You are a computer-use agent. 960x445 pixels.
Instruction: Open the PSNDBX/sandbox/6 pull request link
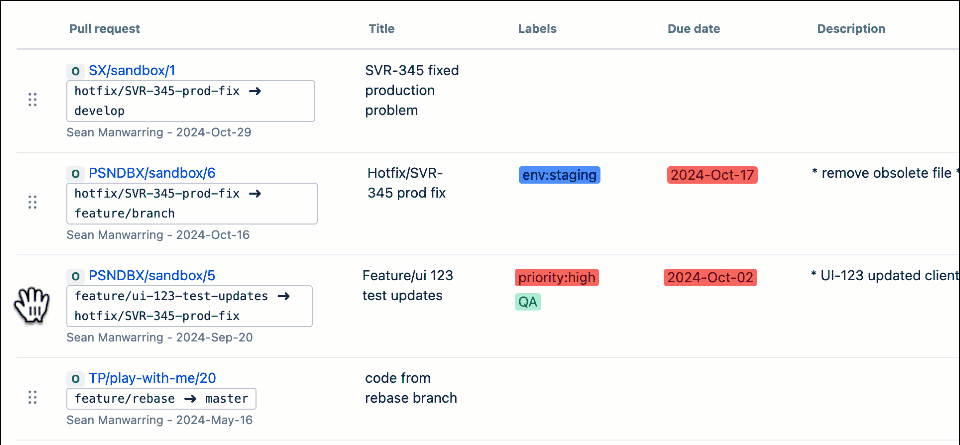coord(152,173)
